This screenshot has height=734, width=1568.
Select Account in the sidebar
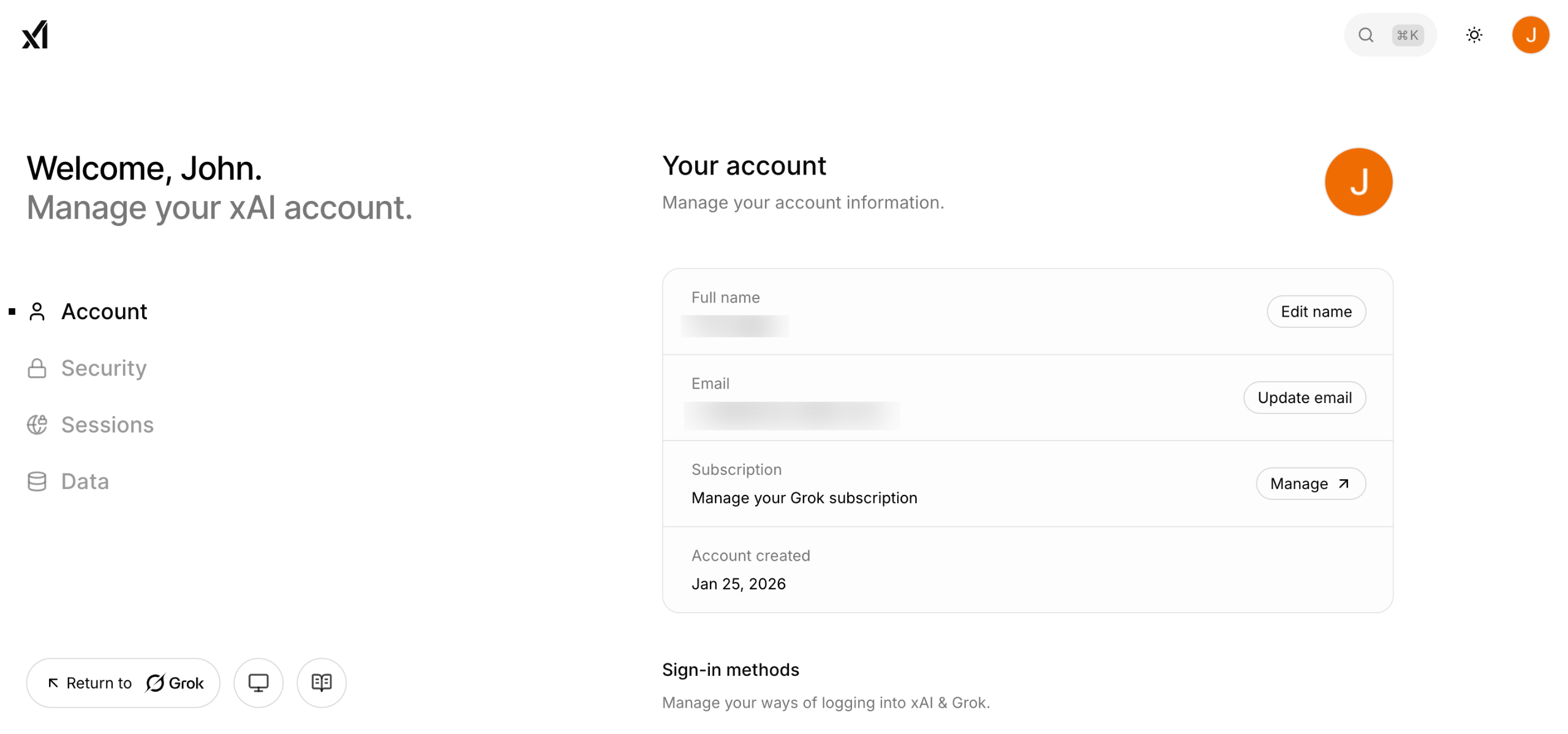coord(104,311)
